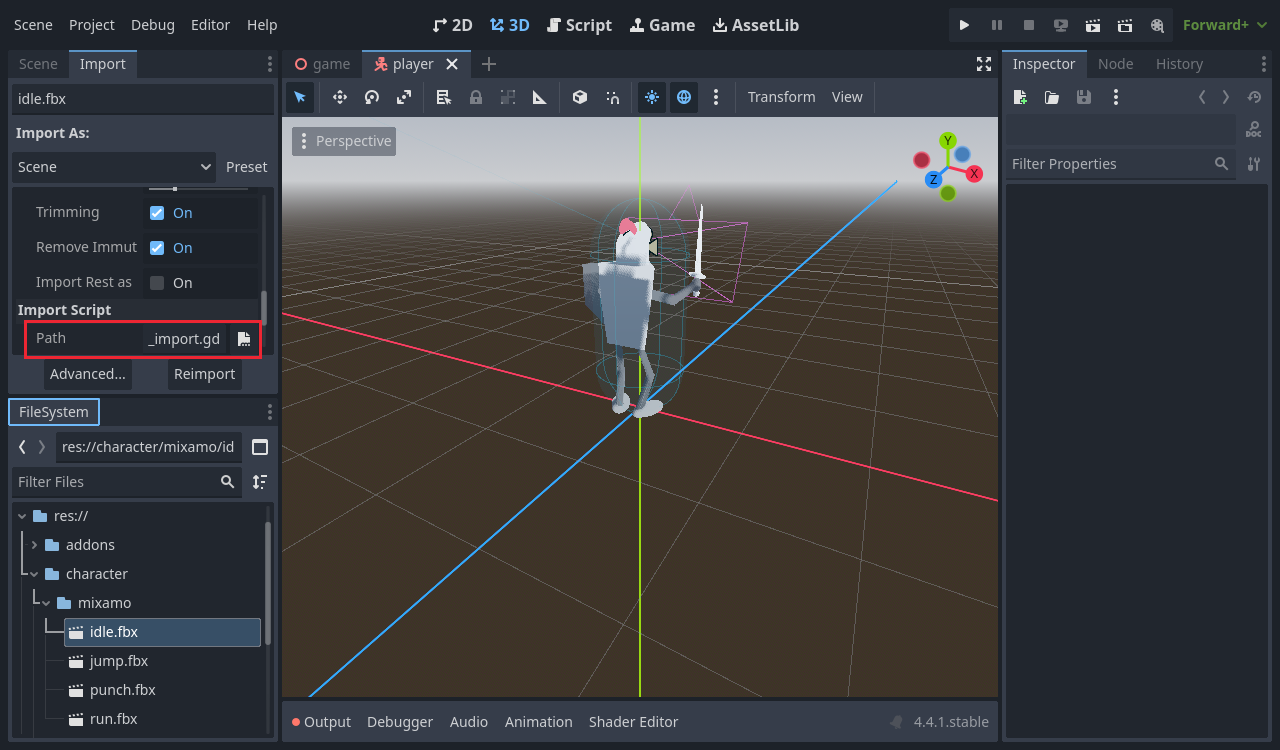Screen dimensions: 1280x750
Task: Open the Preset menu button
Action: click(247, 167)
